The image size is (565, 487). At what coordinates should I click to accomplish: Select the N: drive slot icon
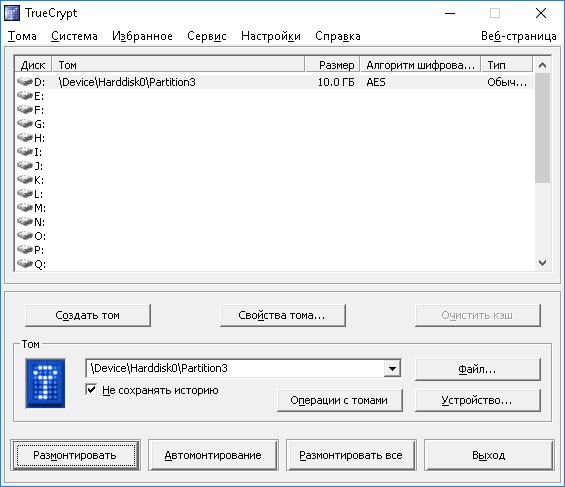pyautogui.click(x=25, y=221)
